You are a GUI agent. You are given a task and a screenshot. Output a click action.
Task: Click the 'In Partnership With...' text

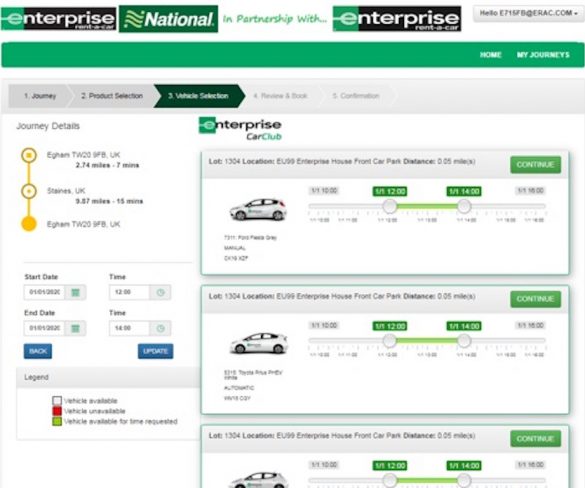click(275, 19)
